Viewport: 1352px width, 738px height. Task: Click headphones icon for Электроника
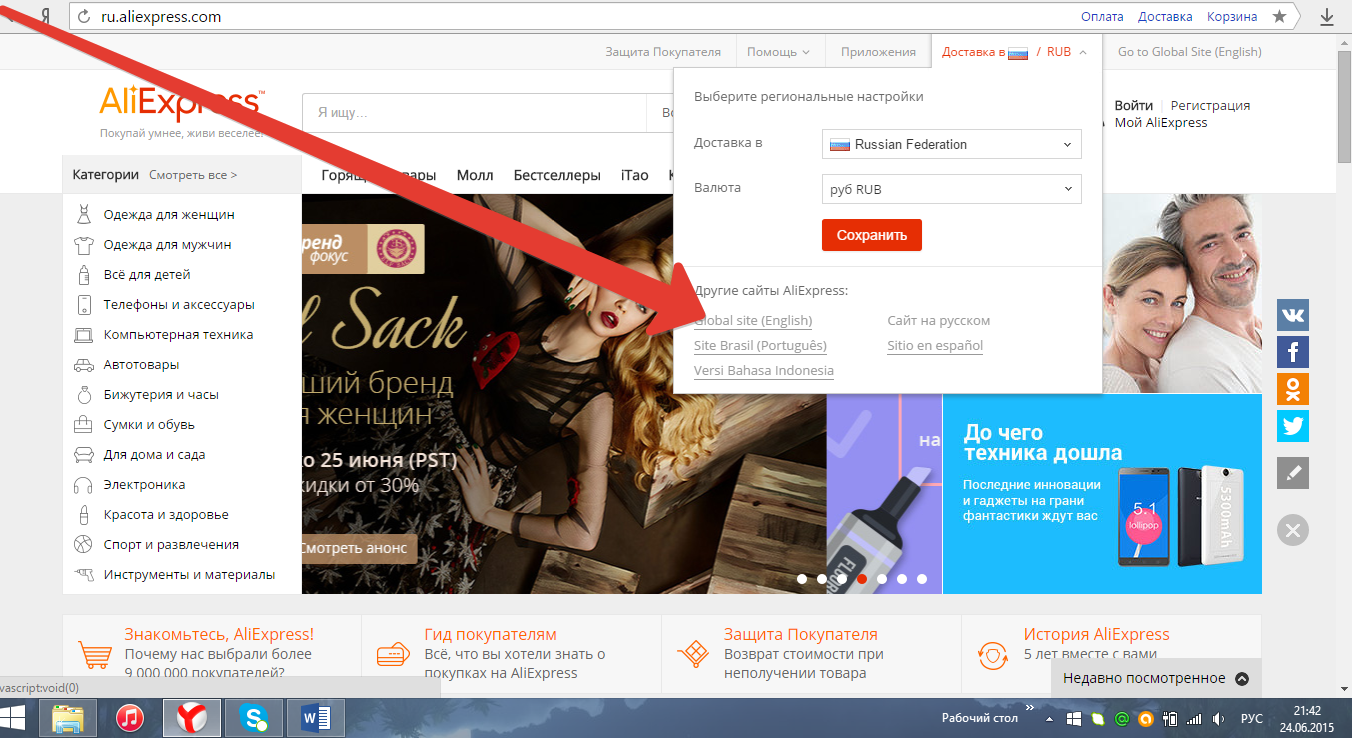[x=84, y=484]
